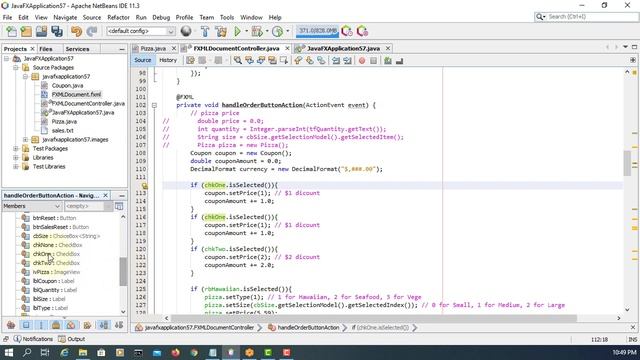Image resolution: width=640 pixels, height=360 pixels.
Task: Open the Navigate menu
Action: pos(65,18)
